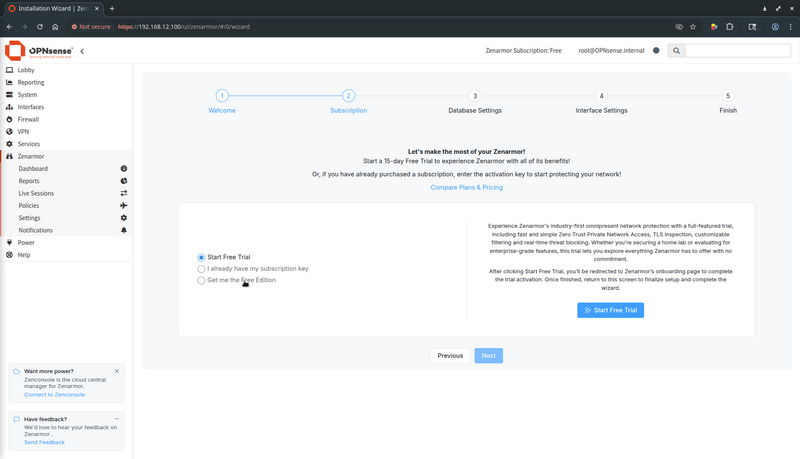800x459 pixels.
Task: Reload the browser page
Action: coord(40,27)
